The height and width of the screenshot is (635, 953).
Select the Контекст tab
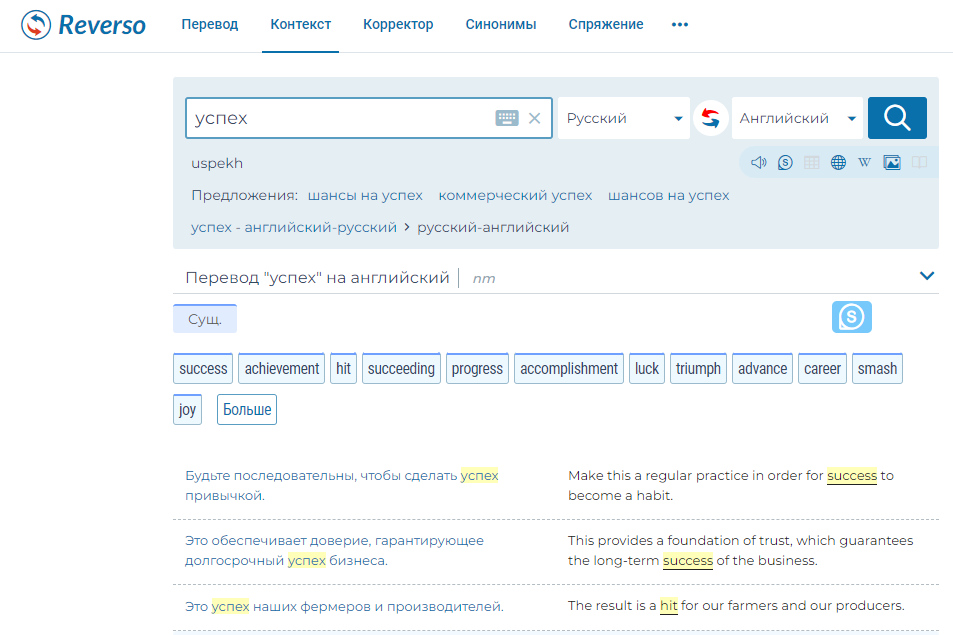pyautogui.click(x=300, y=24)
